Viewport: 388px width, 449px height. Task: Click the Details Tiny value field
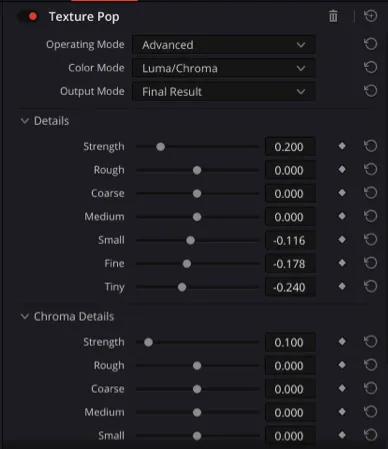pyautogui.click(x=290, y=287)
